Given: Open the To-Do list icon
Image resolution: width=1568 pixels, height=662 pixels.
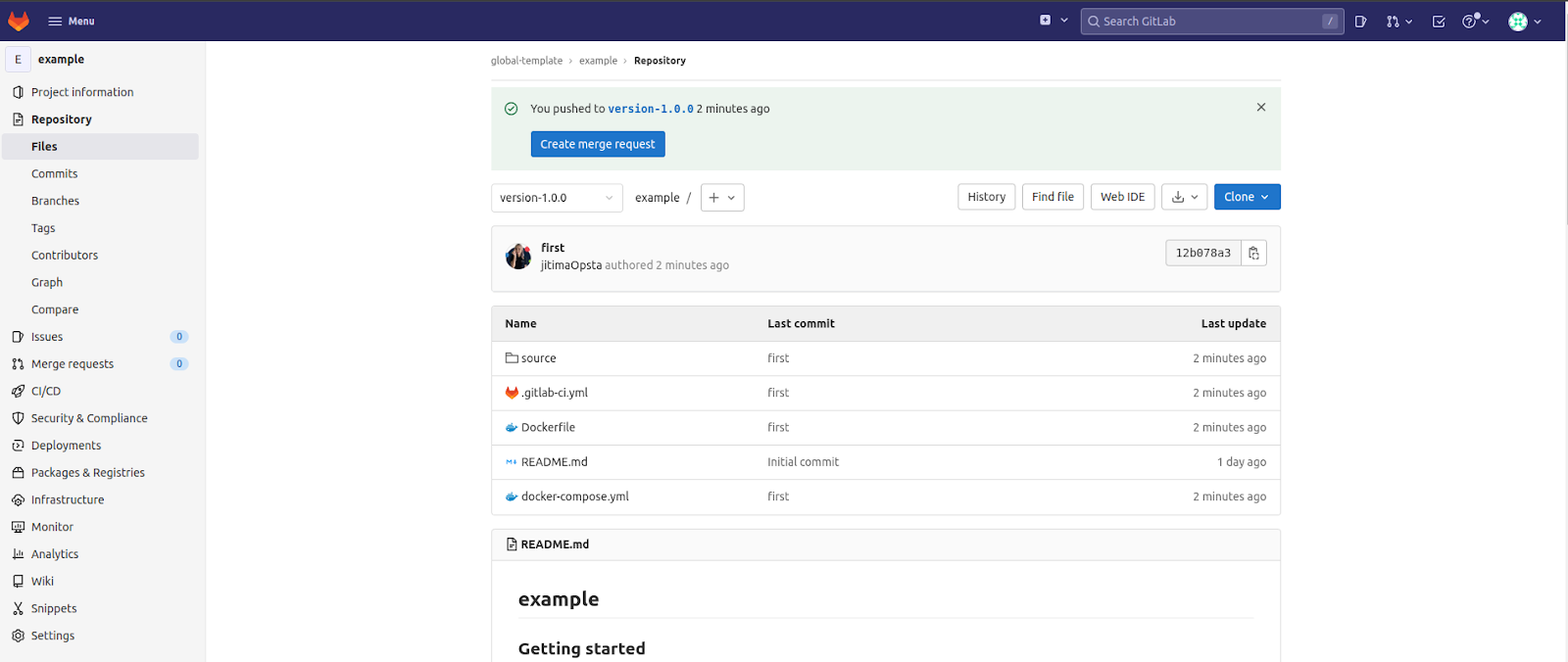Looking at the screenshot, I should coord(1439,22).
